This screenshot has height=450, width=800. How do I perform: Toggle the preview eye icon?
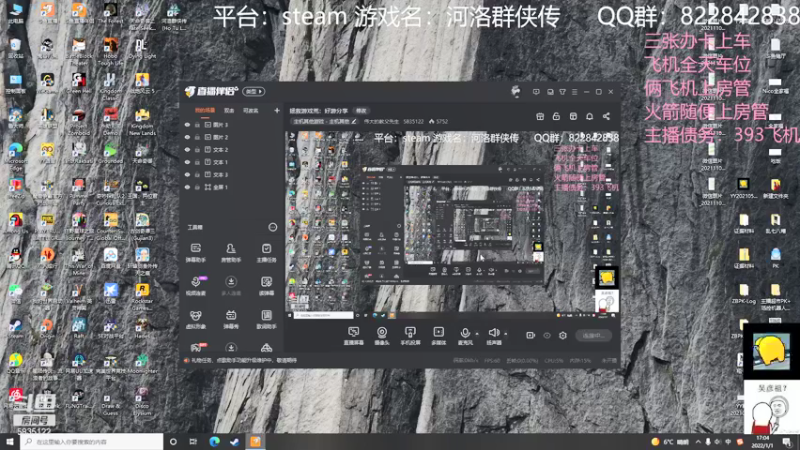point(546,335)
